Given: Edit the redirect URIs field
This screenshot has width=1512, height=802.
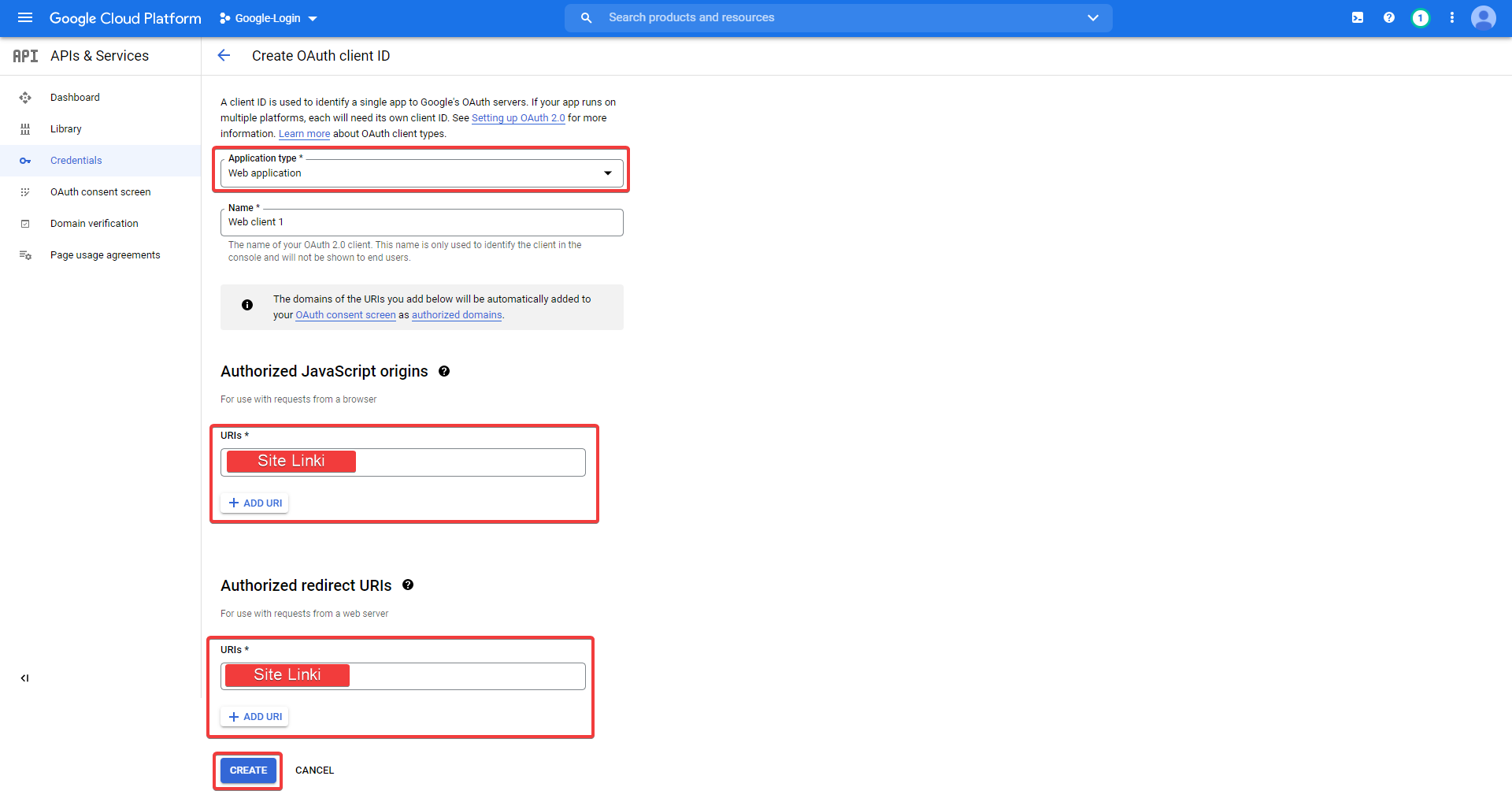Looking at the screenshot, I should tap(403, 676).
